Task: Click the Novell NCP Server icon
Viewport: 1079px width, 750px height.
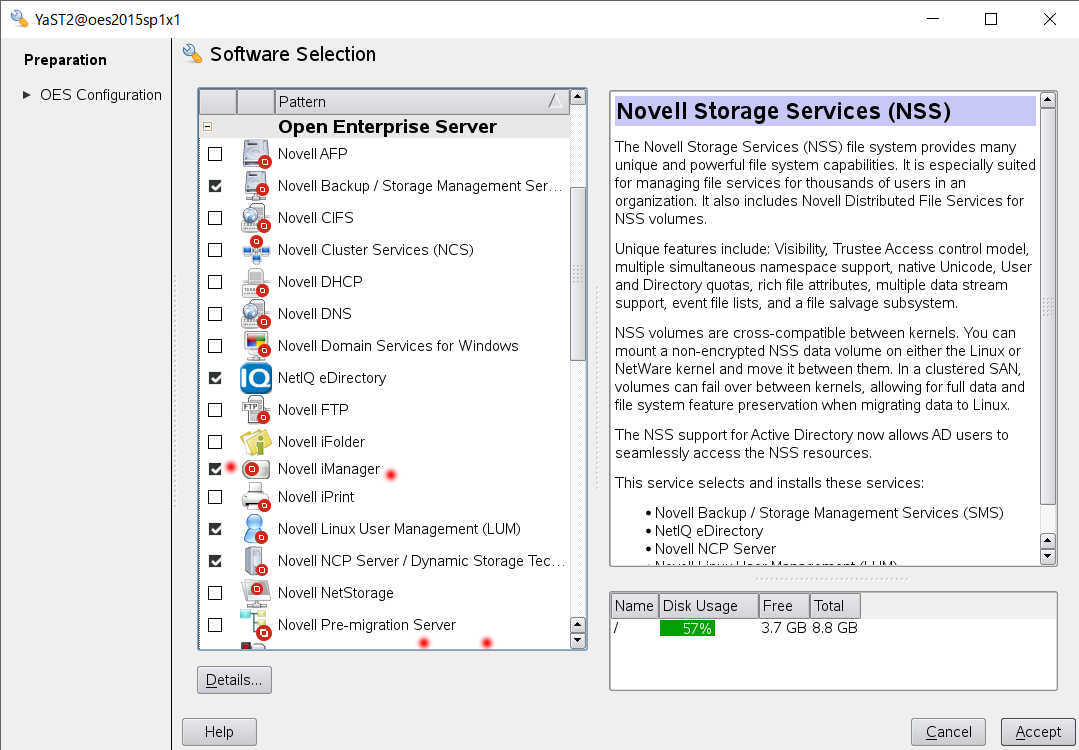Action: 256,561
